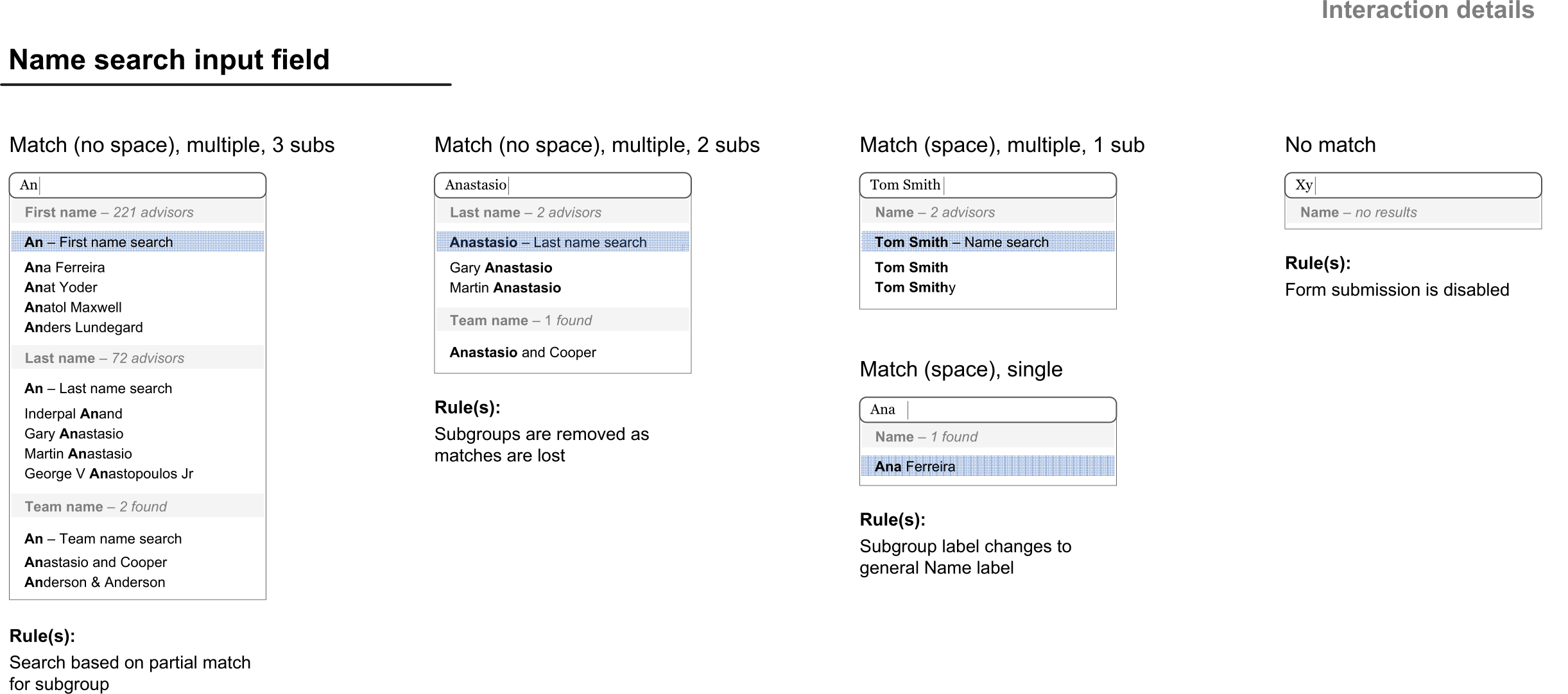The height and width of the screenshot is (694, 1568).
Task: Click the "Anastasio" search input field
Action: (562, 185)
